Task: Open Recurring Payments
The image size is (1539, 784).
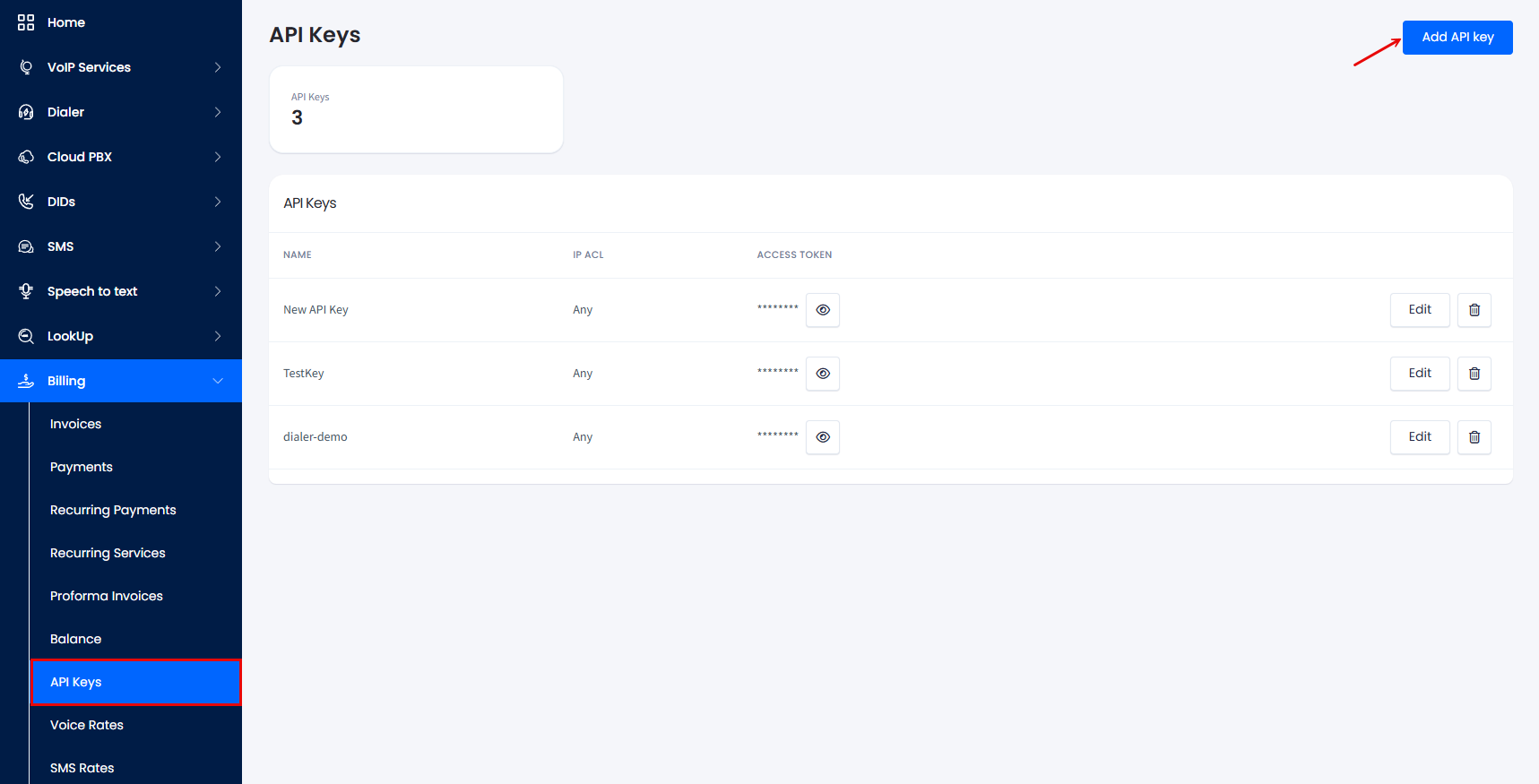Action: click(113, 510)
